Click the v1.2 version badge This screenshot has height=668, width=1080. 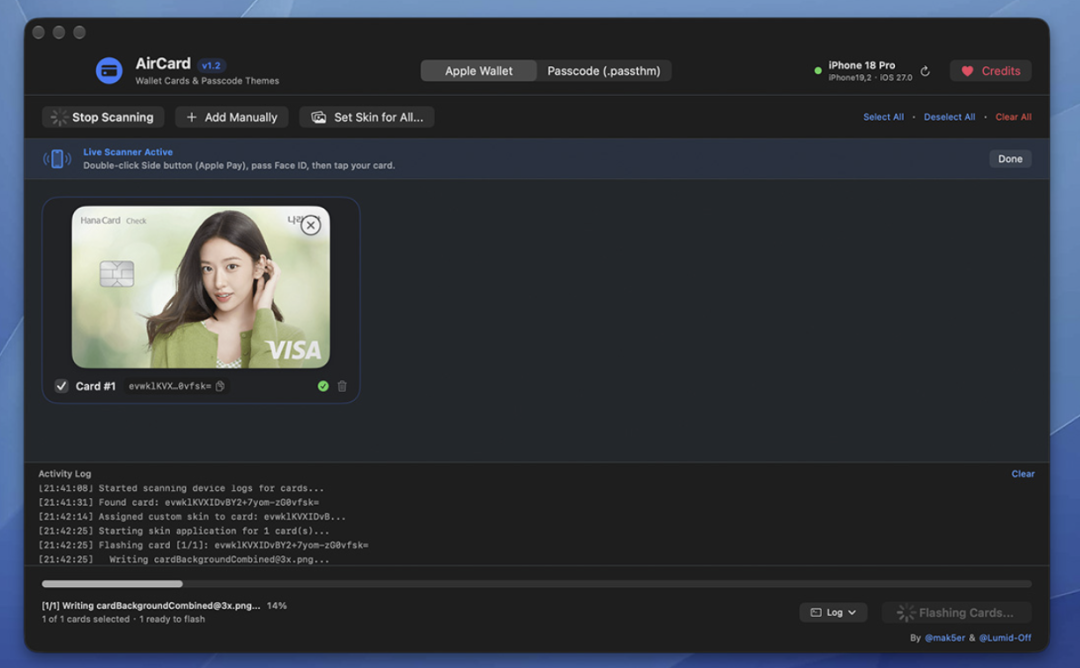211,65
